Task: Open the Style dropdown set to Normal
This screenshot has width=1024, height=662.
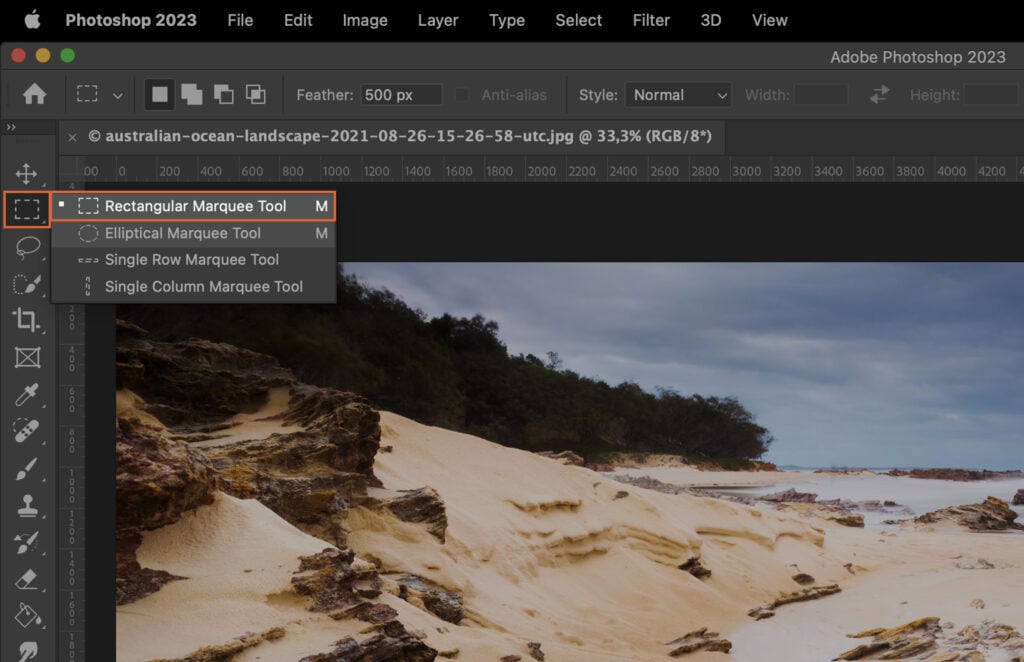Action: [x=678, y=94]
